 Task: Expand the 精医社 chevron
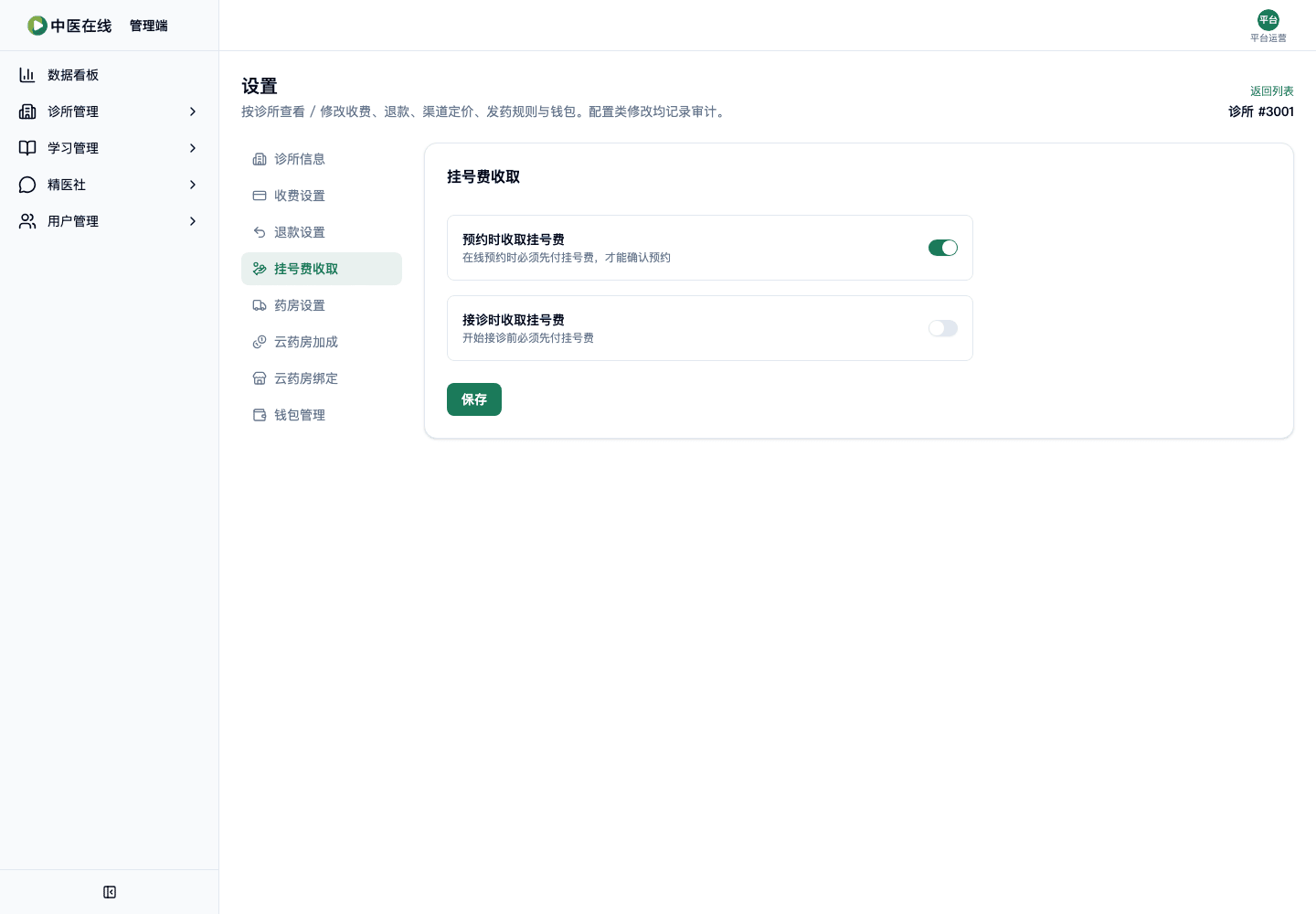coord(193,185)
